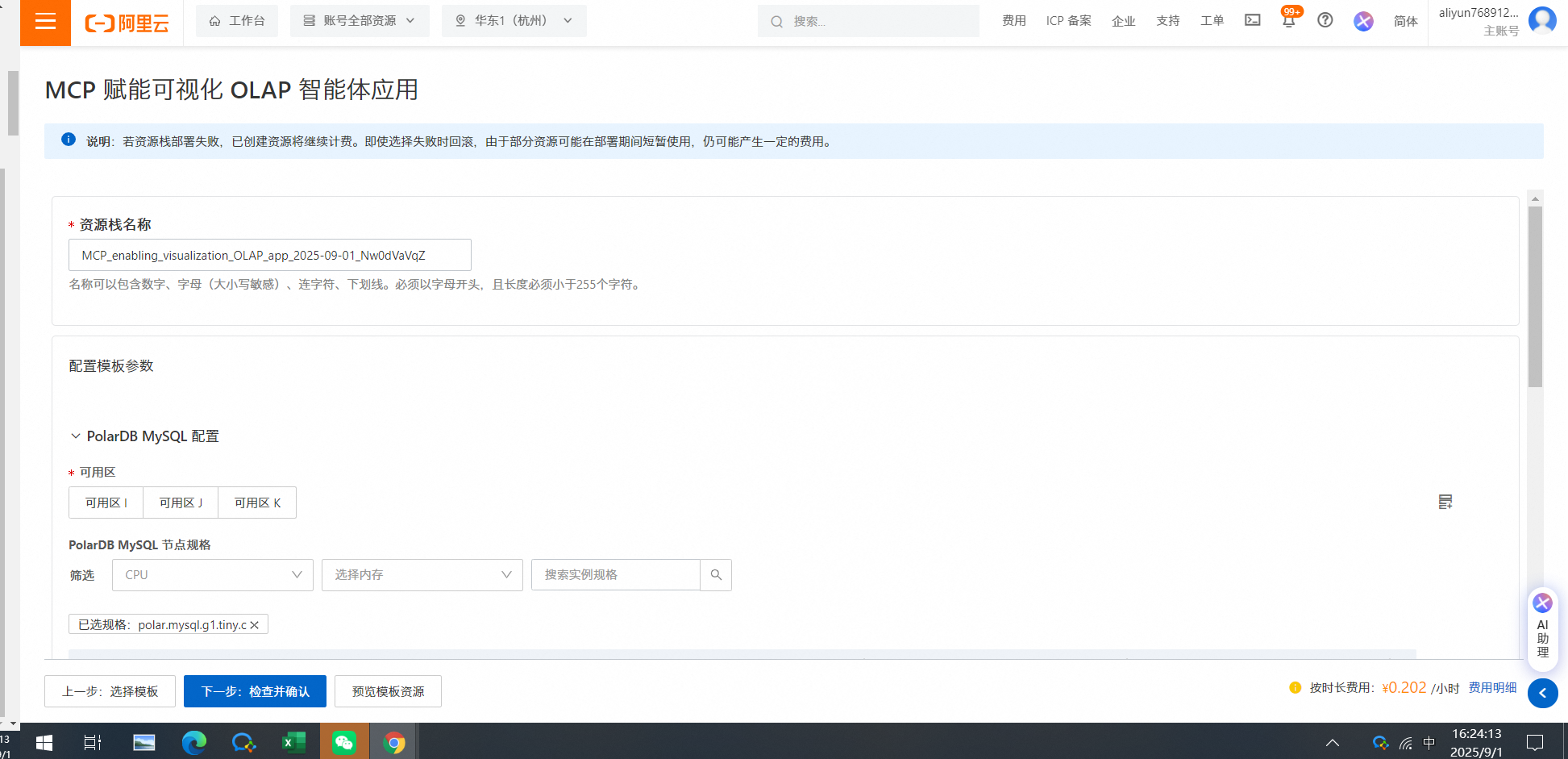
Task: Click the hourly price ¥0.202
Action: [1404, 688]
